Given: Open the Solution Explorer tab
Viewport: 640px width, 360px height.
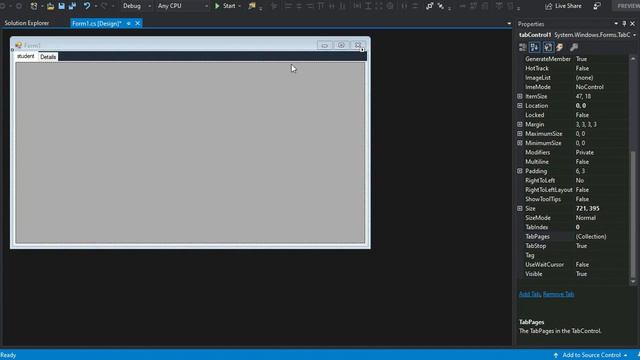Looking at the screenshot, I should 27,23.
